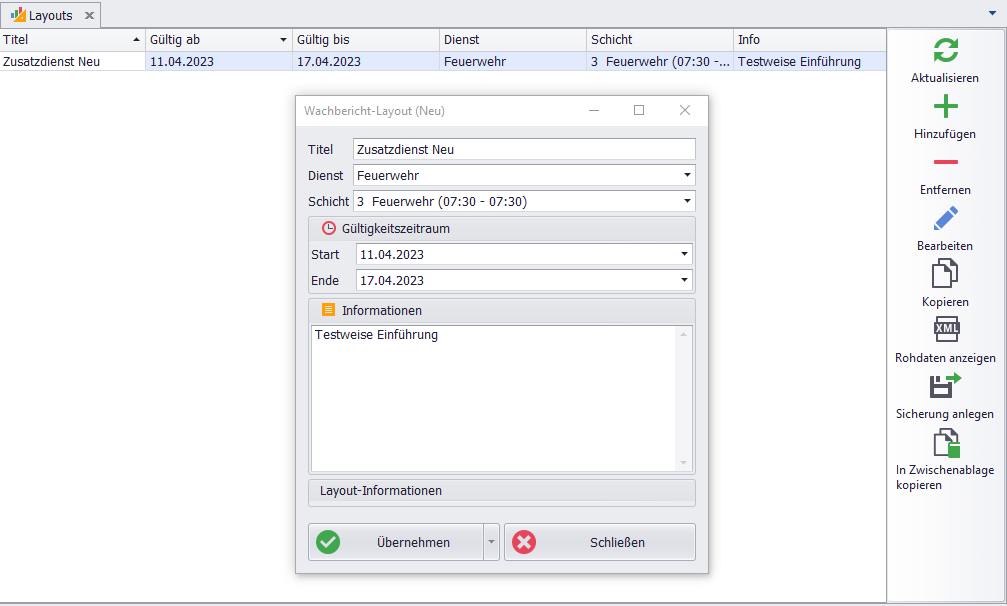Open the Schicht dropdown list
Screen dimensions: 1007x606
click(x=687, y=202)
